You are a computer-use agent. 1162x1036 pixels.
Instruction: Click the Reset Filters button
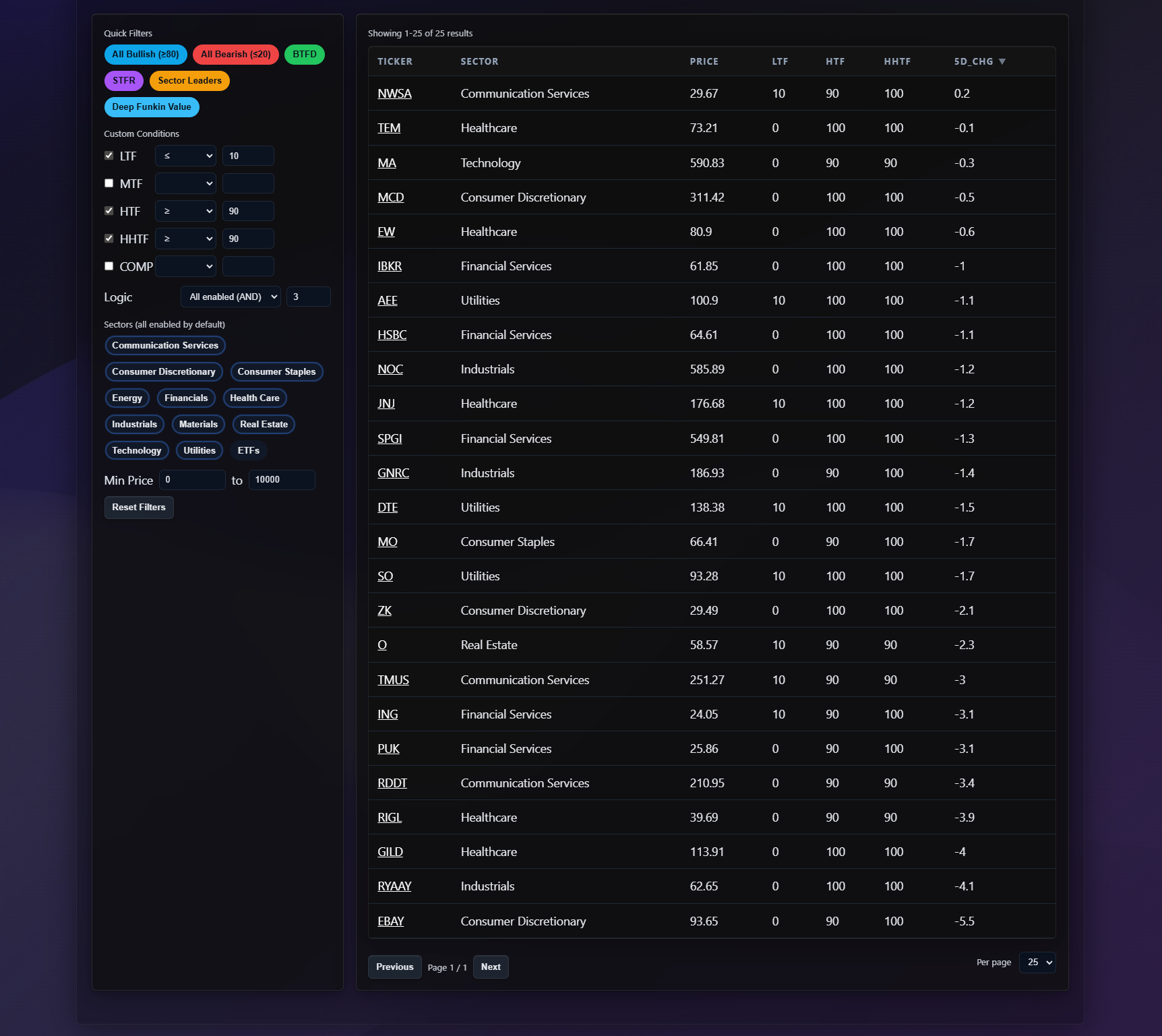pyautogui.click(x=139, y=508)
